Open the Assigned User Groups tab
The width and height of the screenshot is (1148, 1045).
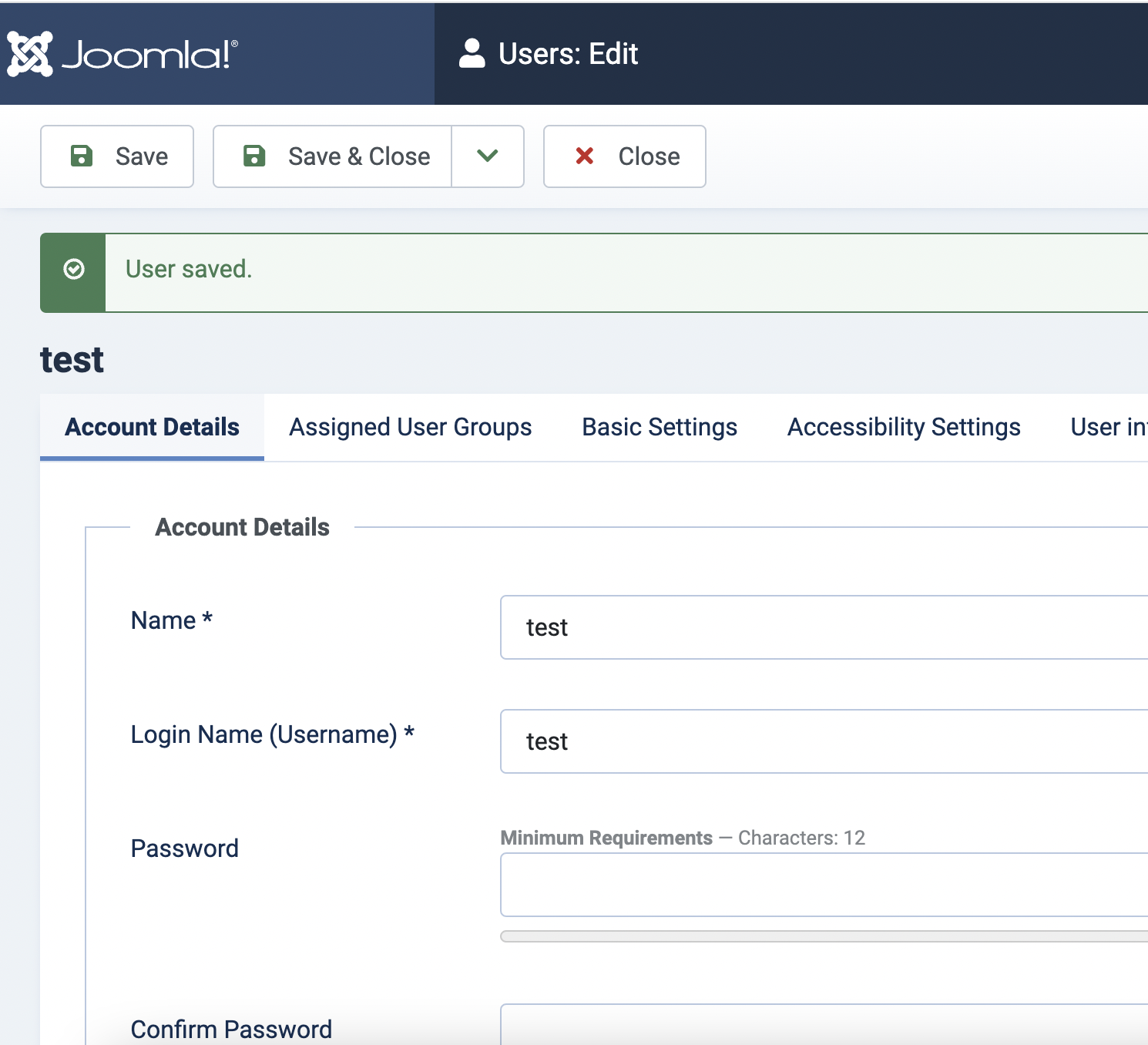coord(410,427)
